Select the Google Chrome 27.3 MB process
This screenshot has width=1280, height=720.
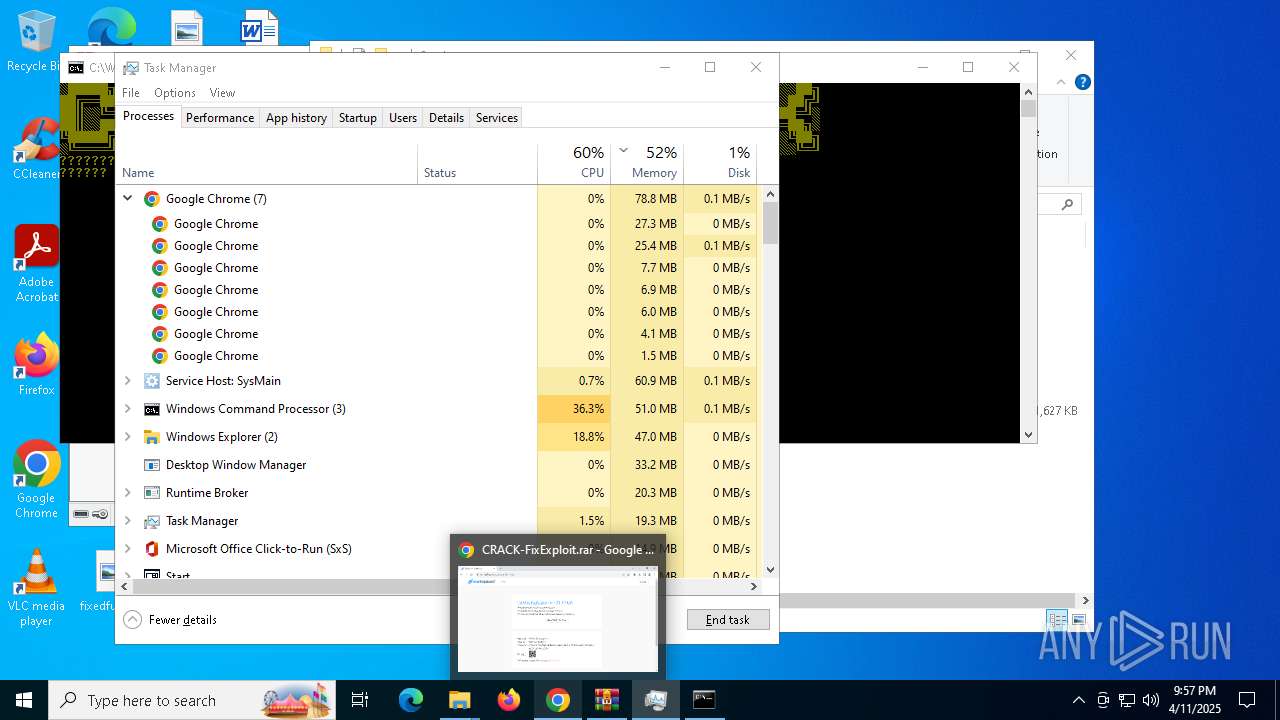(x=437, y=224)
